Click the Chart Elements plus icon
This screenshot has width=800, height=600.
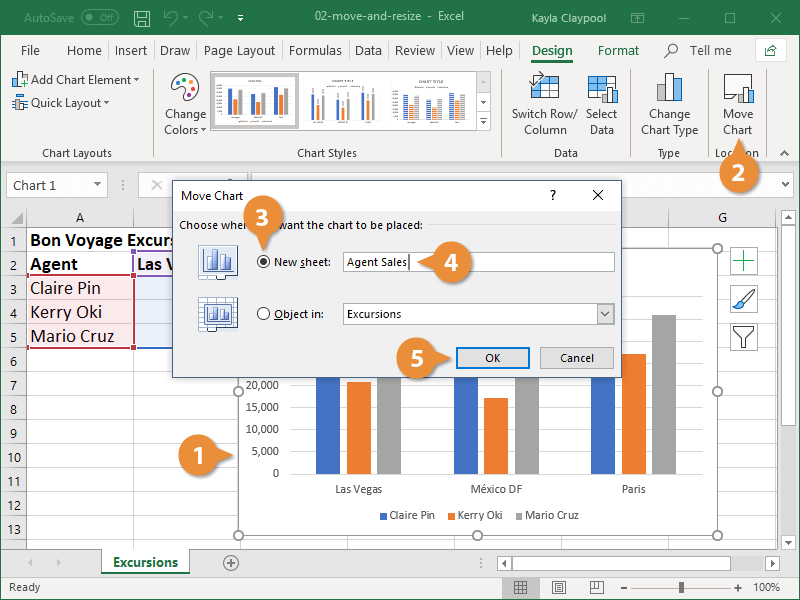coord(743,260)
